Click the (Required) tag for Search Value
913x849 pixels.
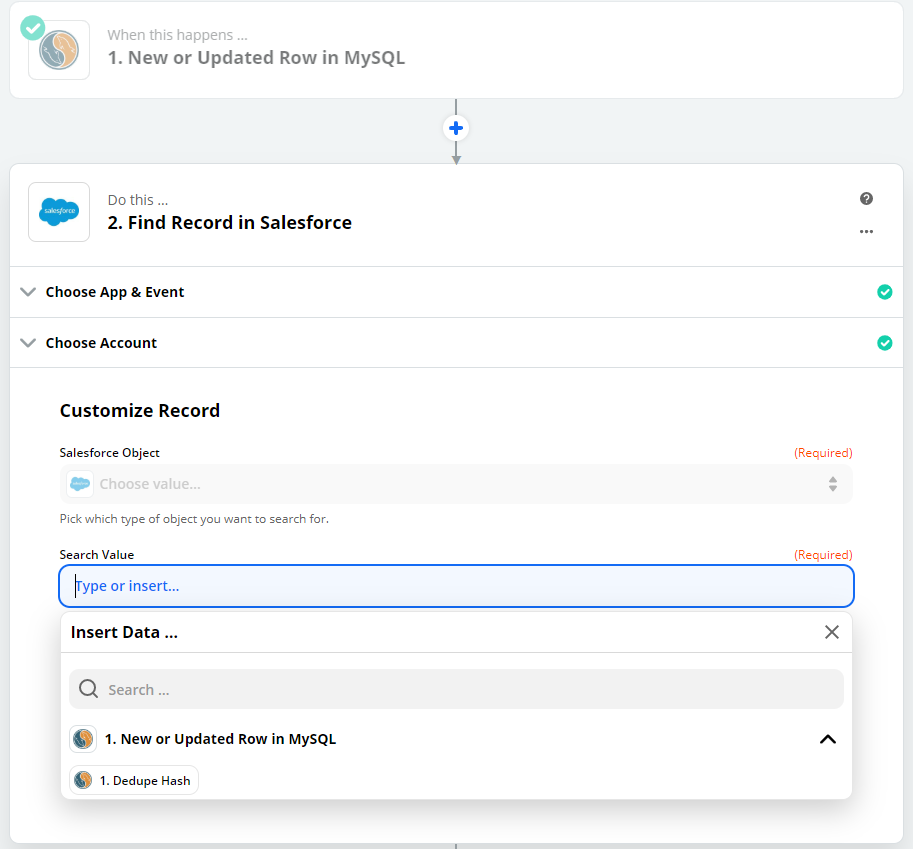(823, 554)
